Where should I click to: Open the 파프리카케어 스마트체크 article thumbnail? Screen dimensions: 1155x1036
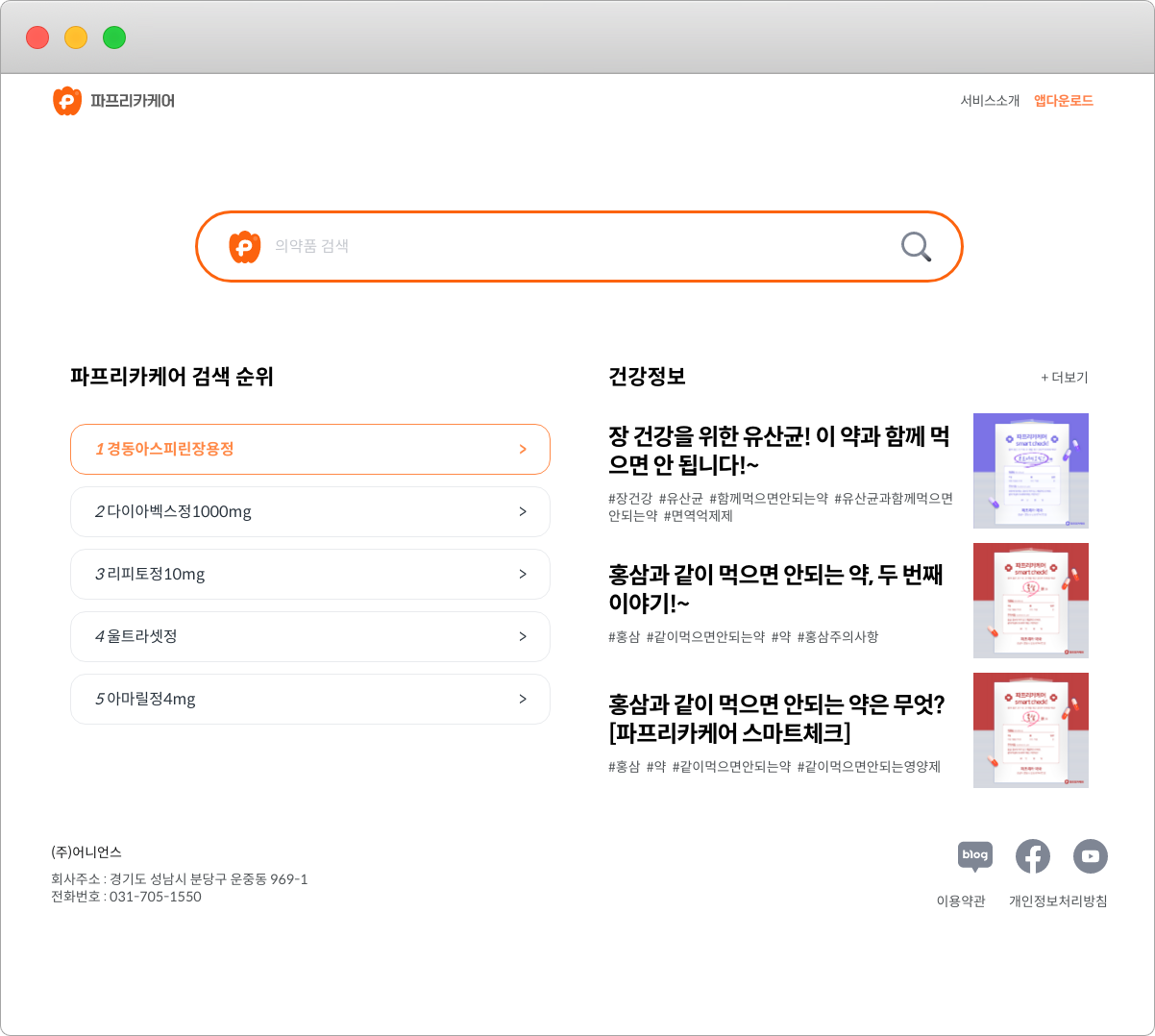[1030, 730]
